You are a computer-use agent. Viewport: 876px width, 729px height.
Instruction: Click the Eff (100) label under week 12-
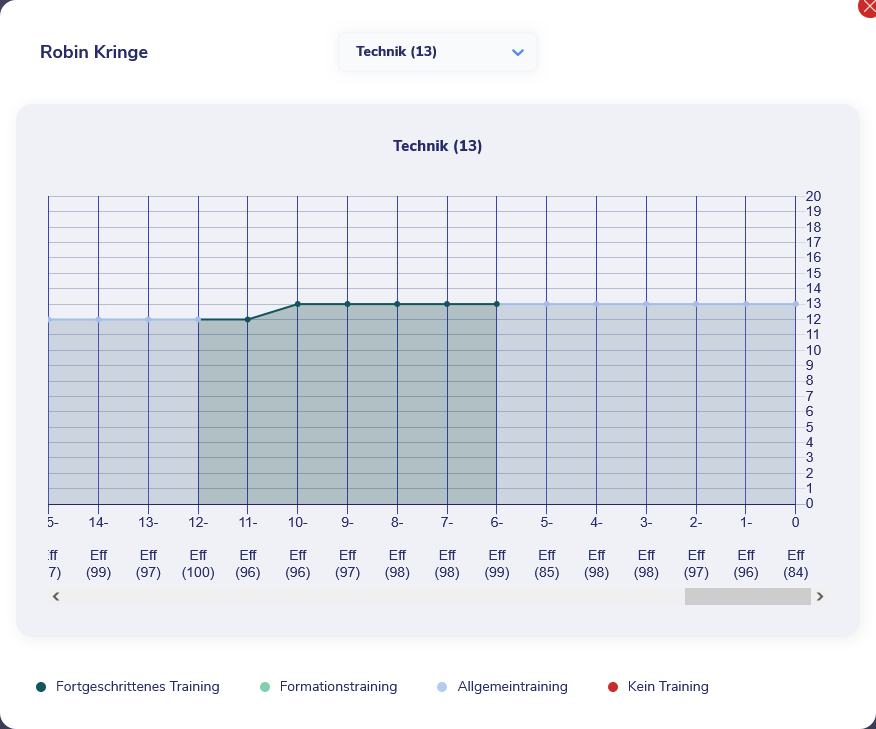tap(198, 564)
